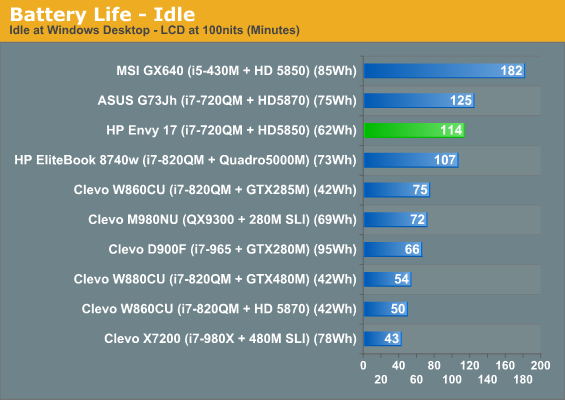The image size is (565, 400).
Task: Click the axis tick label 100
Action: (452, 379)
